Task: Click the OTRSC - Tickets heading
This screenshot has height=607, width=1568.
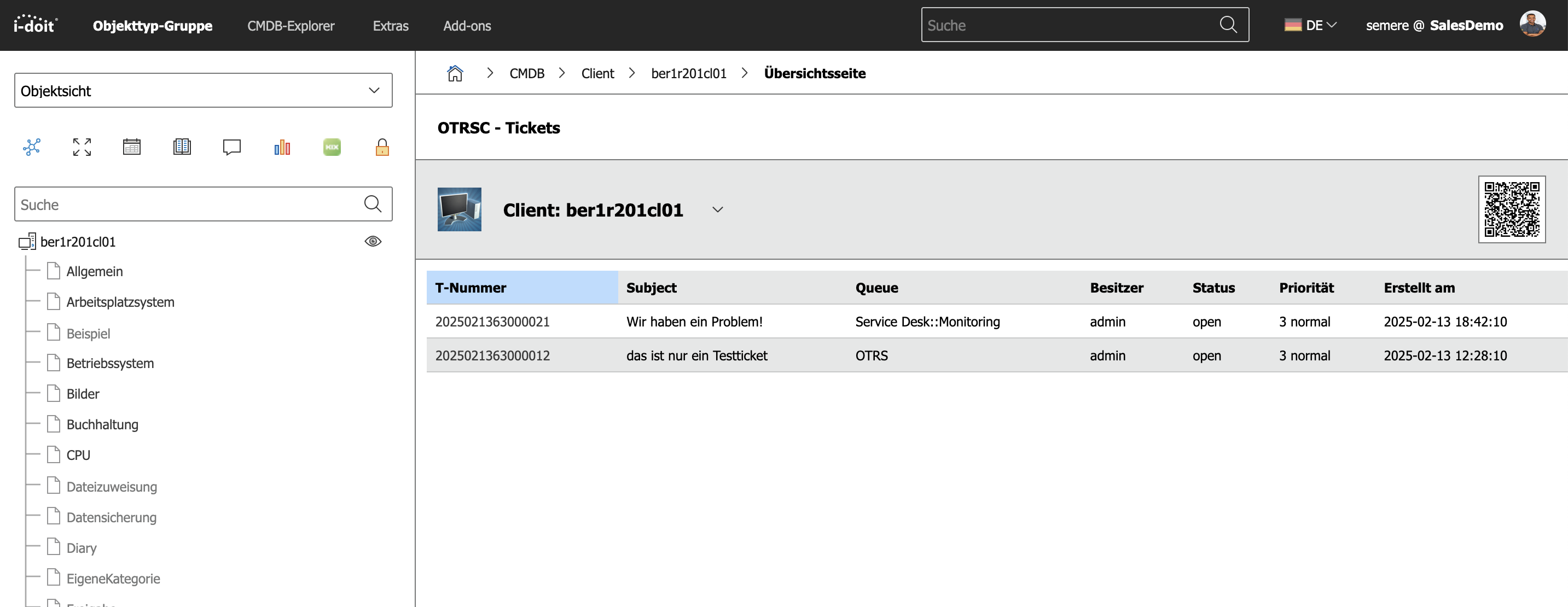Action: 498,128
